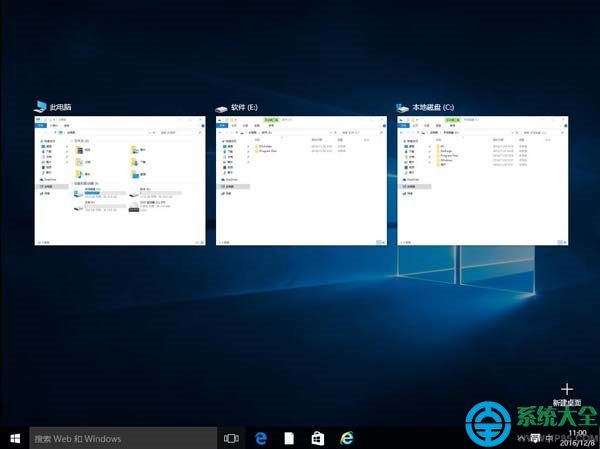
Task: Toggle the Task View taskbar button
Action: [x=231, y=438]
